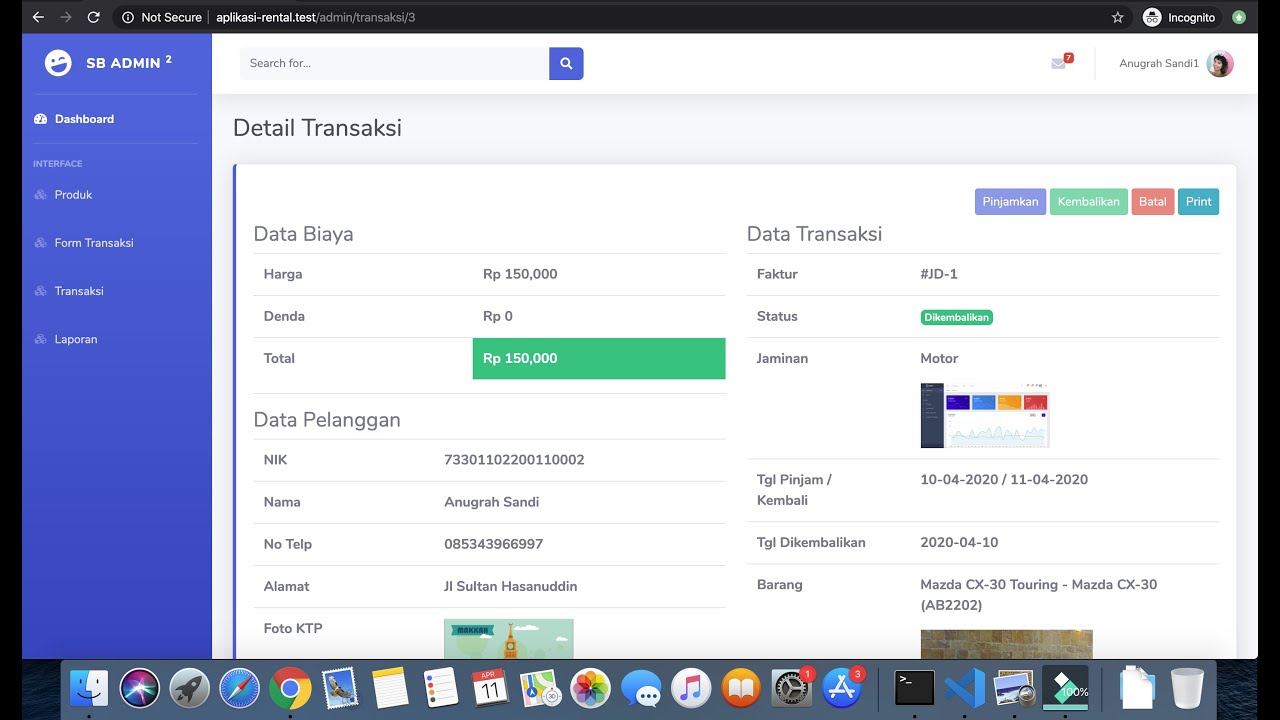
Task: Open Form Transaksi sidebar item
Action: (x=94, y=243)
